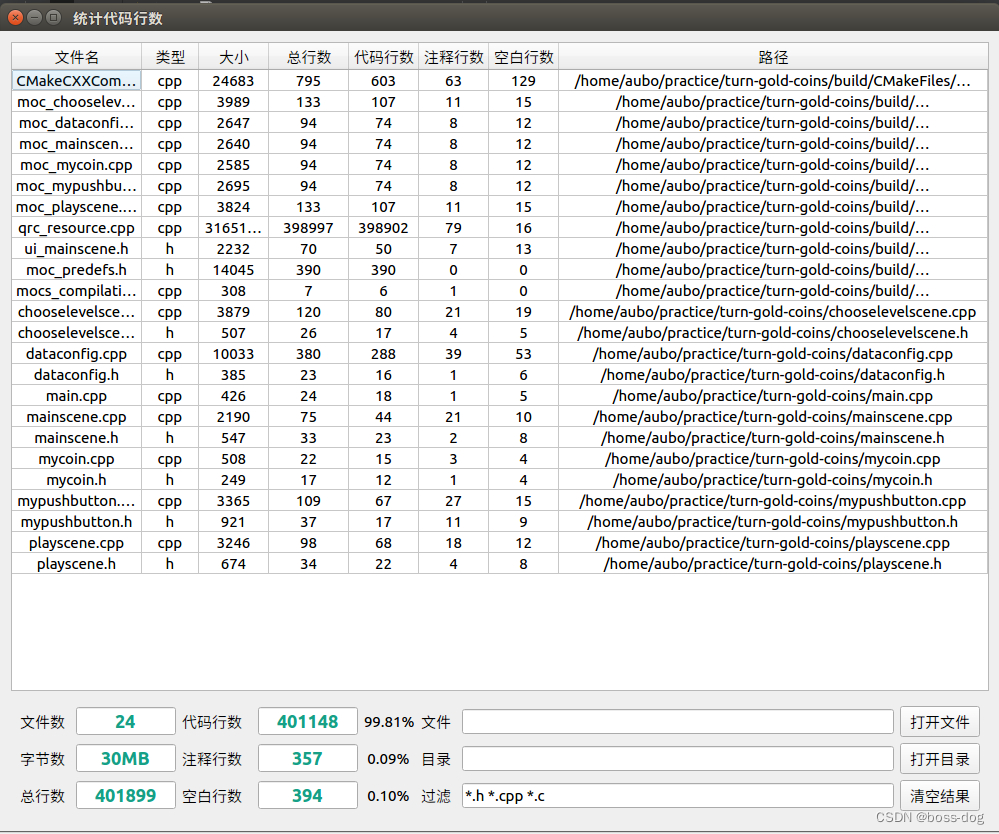This screenshot has height=834, width=999.
Task: Click the 代码行数 value box showing 401148
Action: 308,722
